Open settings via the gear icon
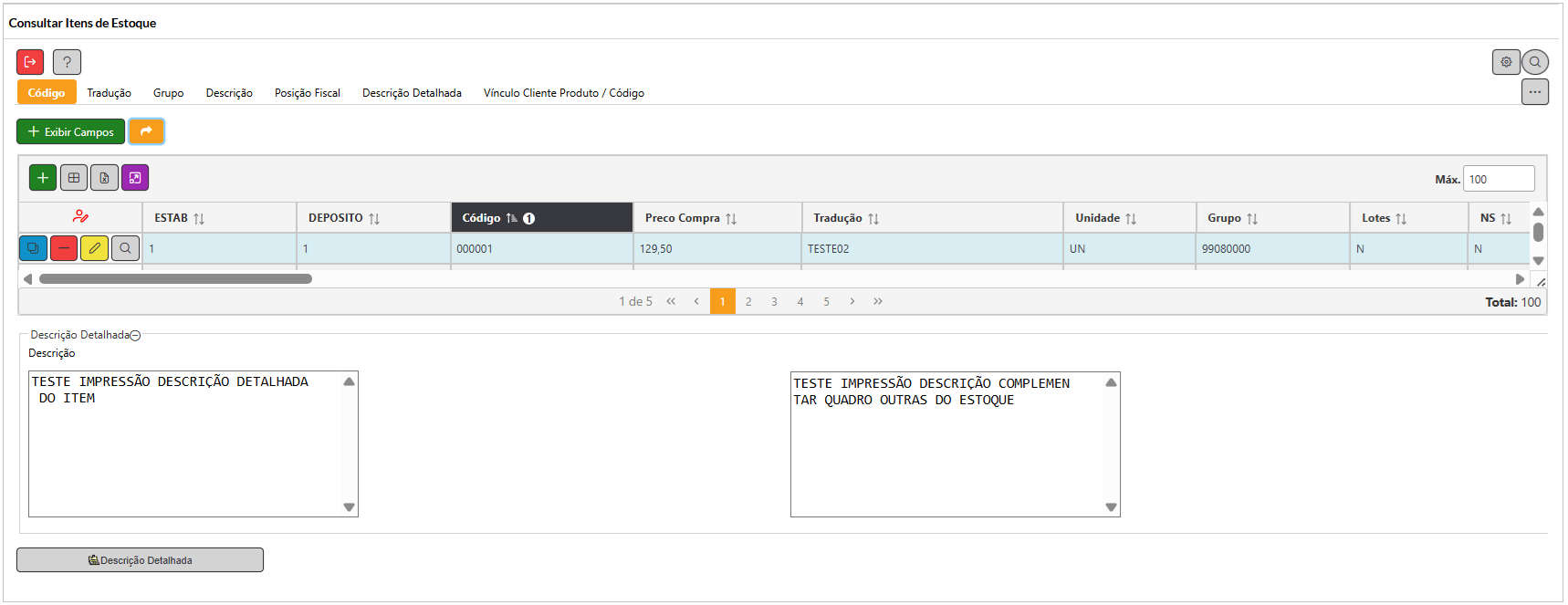The width and height of the screenshot is (1568, 605). point(1506,62)
